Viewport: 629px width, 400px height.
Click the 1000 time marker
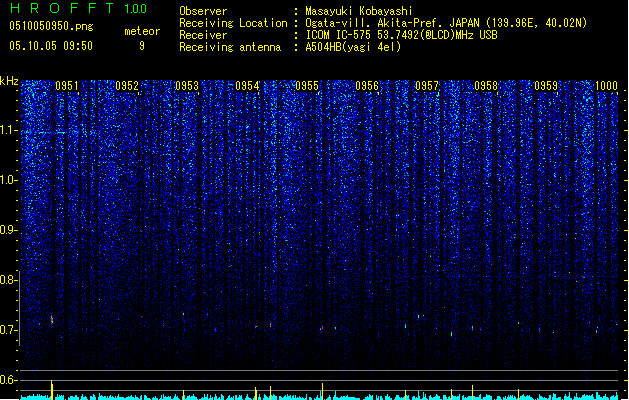tap(606, 86)
